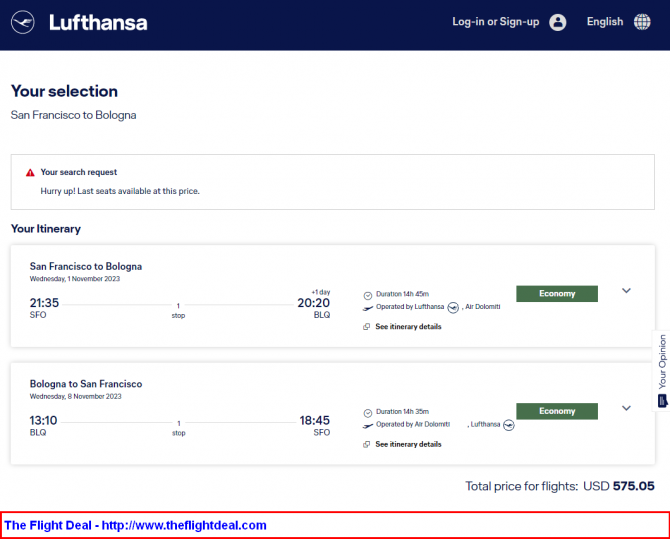The height and width of the screenshot is (539, 670).
Task: Click the Lufthansa emblem on the return flight
Action: pos(508,425)
